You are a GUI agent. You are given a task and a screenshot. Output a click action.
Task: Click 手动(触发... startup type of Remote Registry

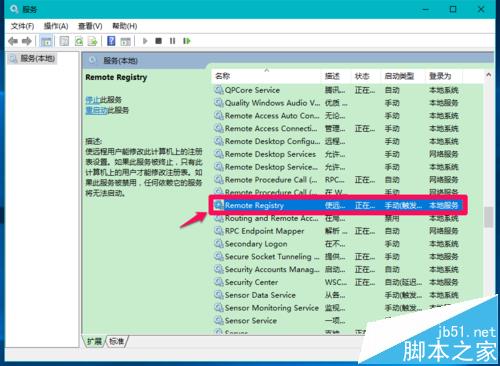(403, 206)
